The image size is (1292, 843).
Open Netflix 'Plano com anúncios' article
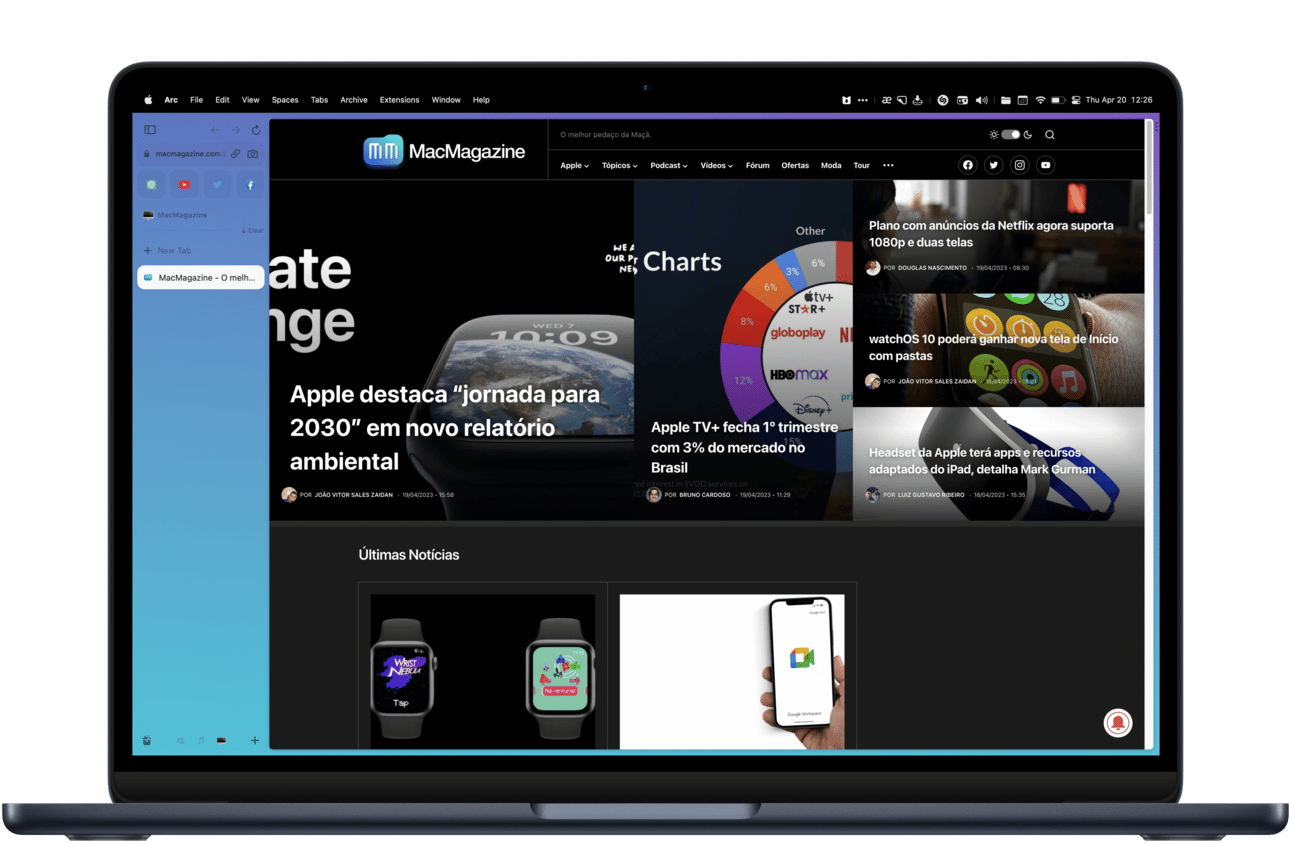[x=991, y=233]
